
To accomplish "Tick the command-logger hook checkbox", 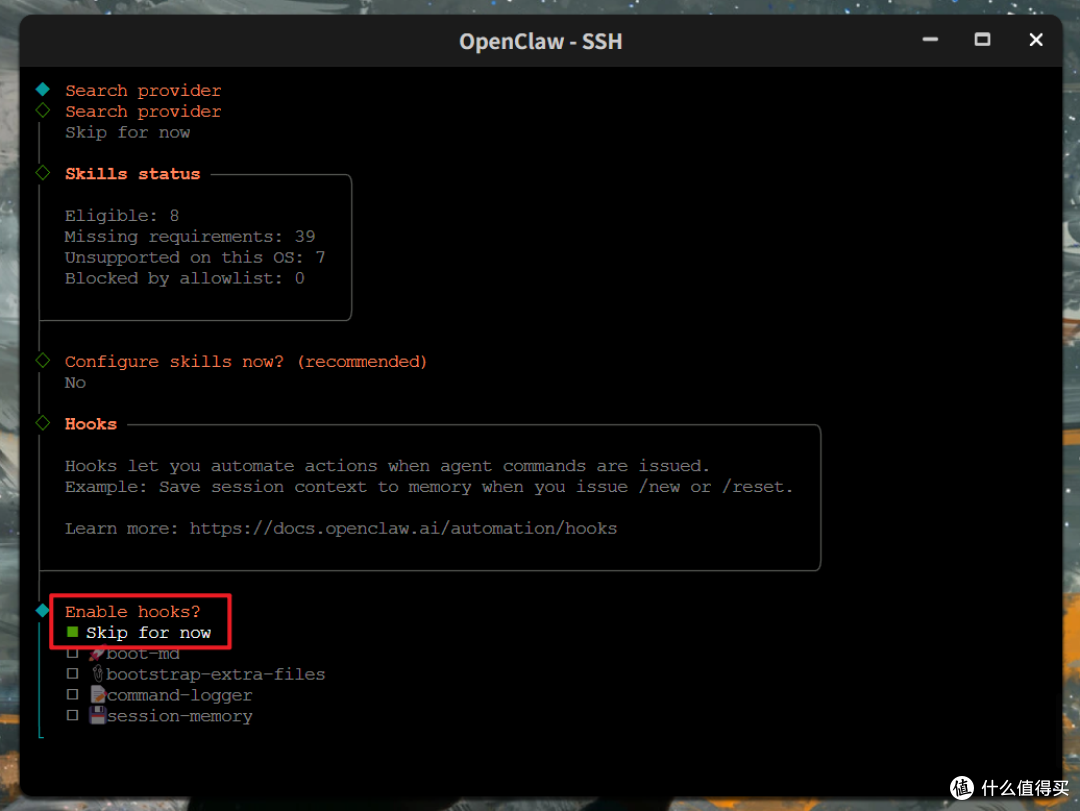I will 72,695.
